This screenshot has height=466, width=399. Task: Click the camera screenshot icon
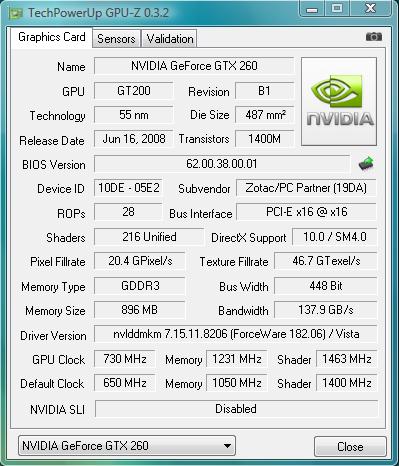(x=374, y=36)
